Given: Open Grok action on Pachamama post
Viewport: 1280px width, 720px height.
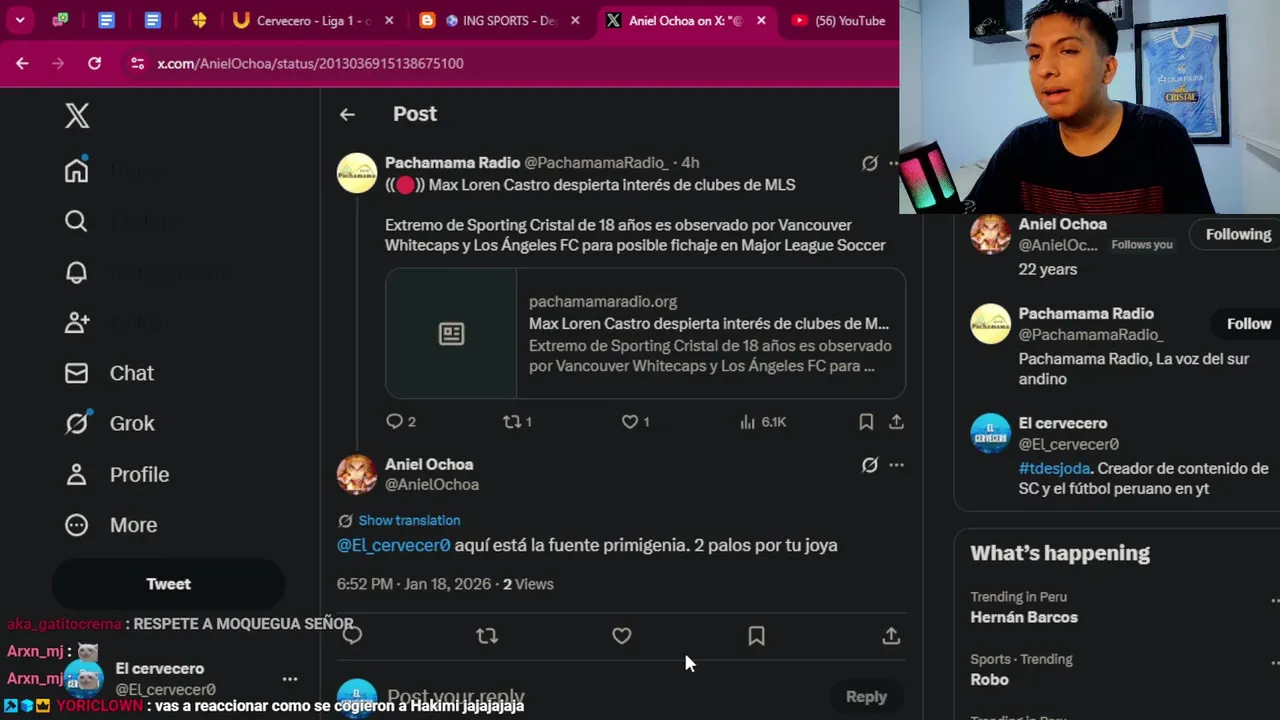Looking at the screenshot, I should click(x=870, y=163).
